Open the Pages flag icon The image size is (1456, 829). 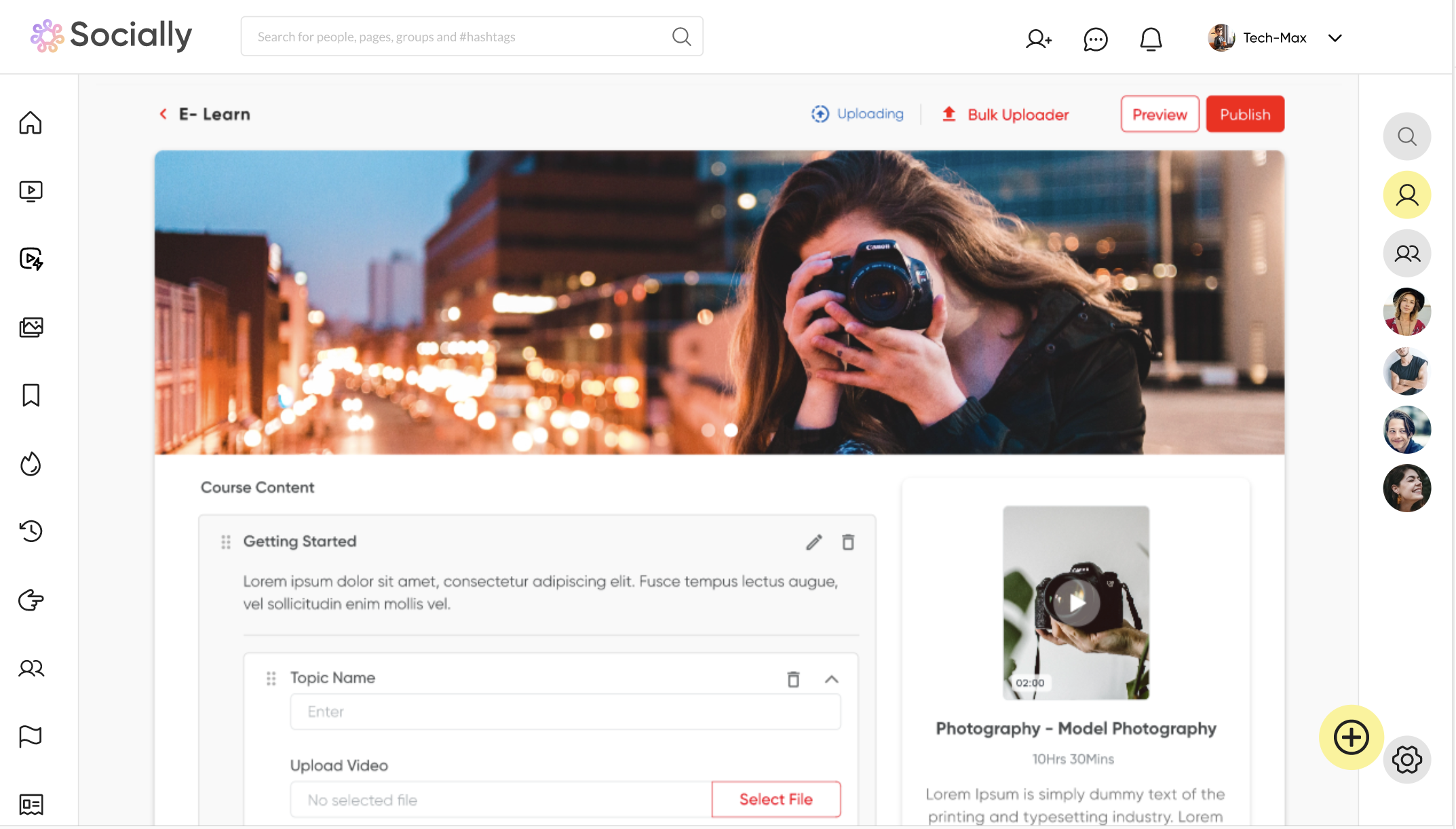point(31,737)
